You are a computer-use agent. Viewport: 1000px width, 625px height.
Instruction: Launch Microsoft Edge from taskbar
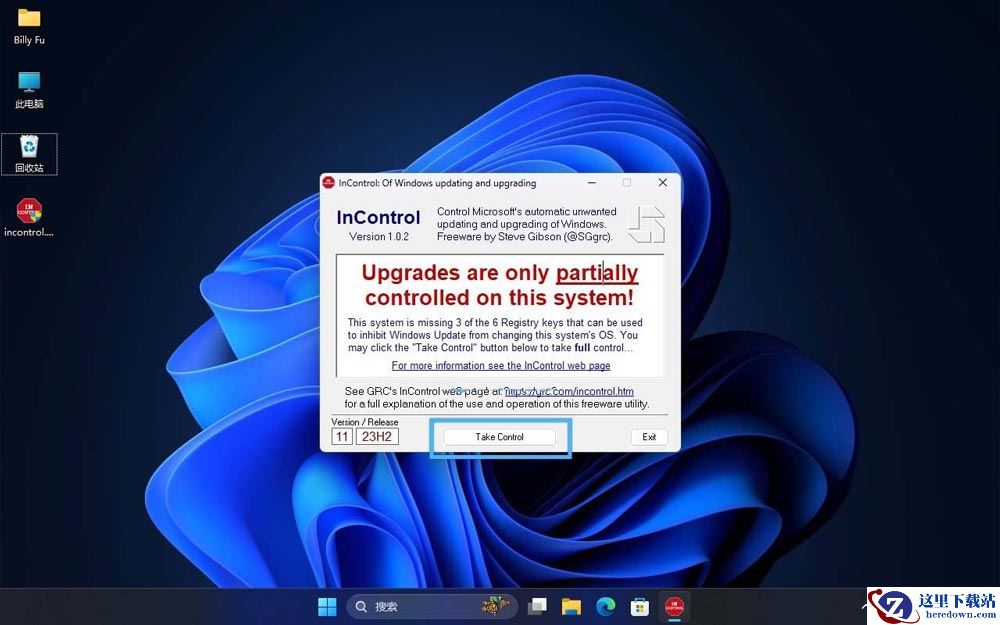606,607
